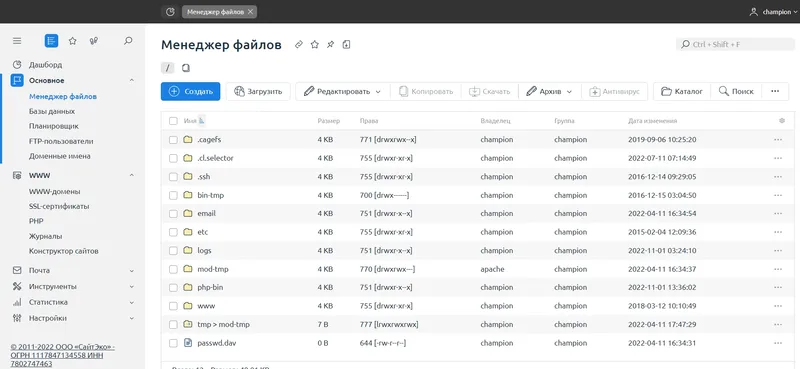Viewport: 800px width, 369px height.
Task: Click the clock icon in the top tab bar
Action: pyautogui.click(x=170, y=12)
